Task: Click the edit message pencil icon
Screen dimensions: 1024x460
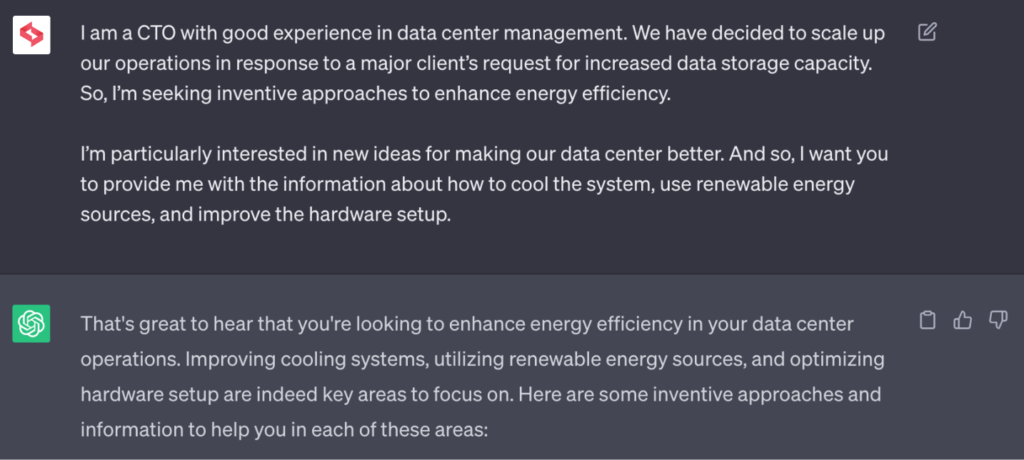Action: click(x=927, y=32)
